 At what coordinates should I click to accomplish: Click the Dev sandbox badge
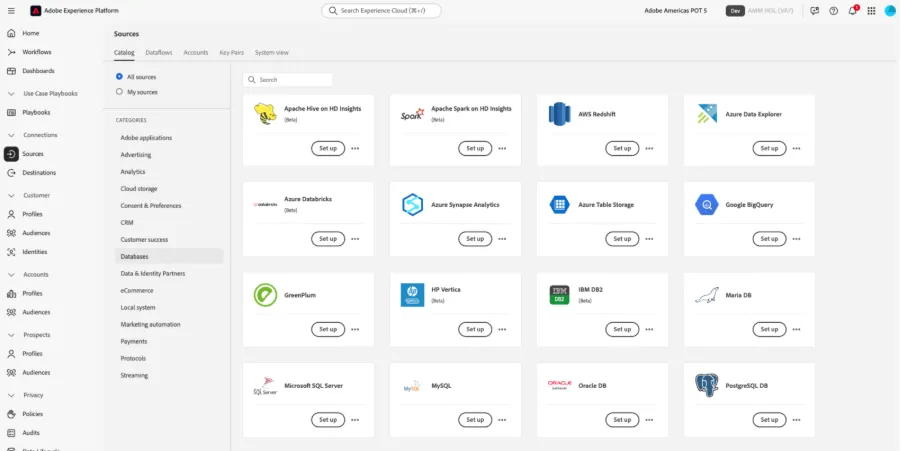[735, 11]
